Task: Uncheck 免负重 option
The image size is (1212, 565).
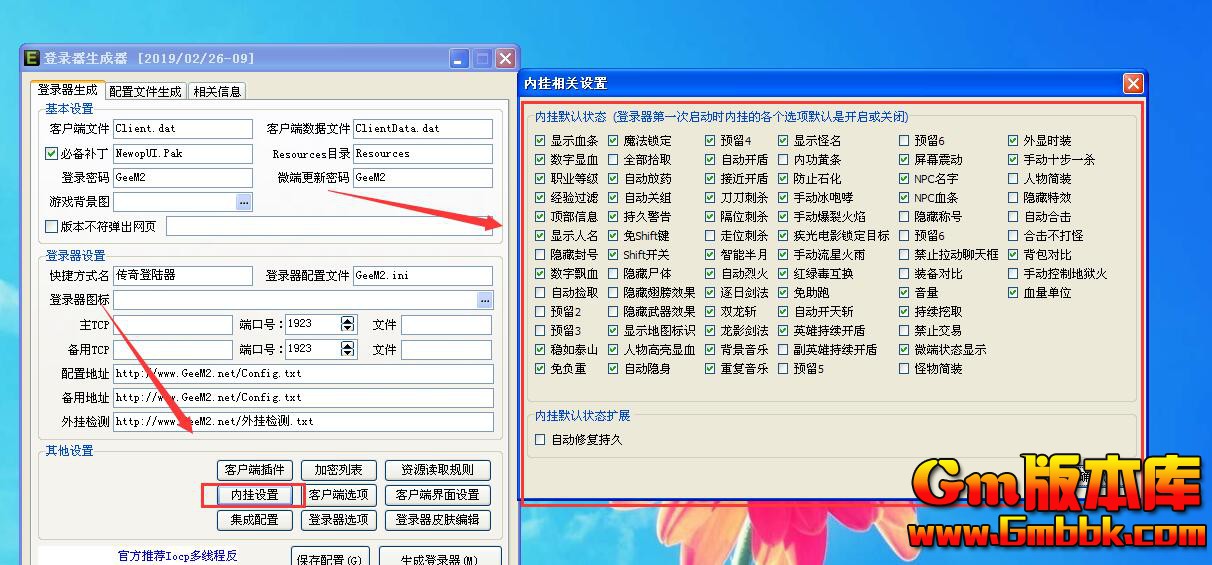Action: point(541,369)
